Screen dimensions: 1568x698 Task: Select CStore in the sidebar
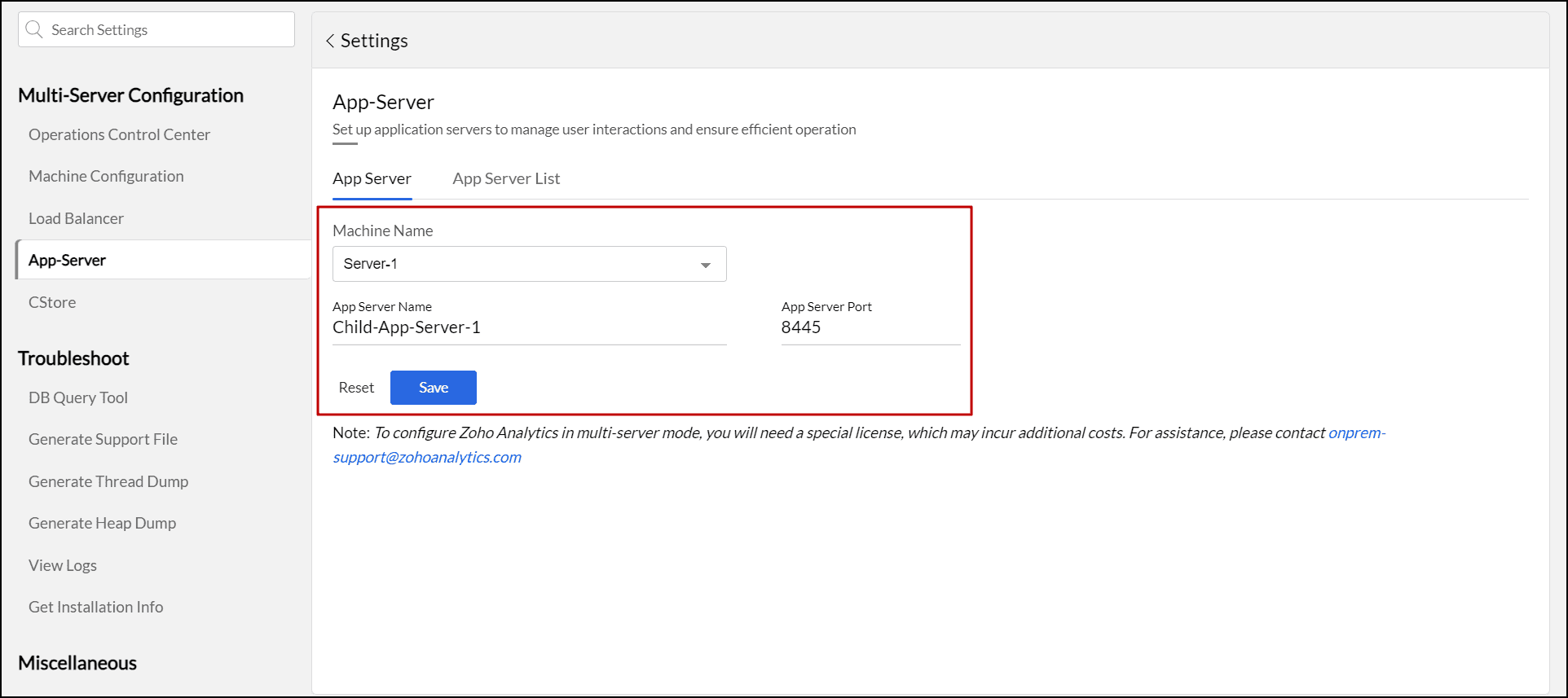(52, 302)
